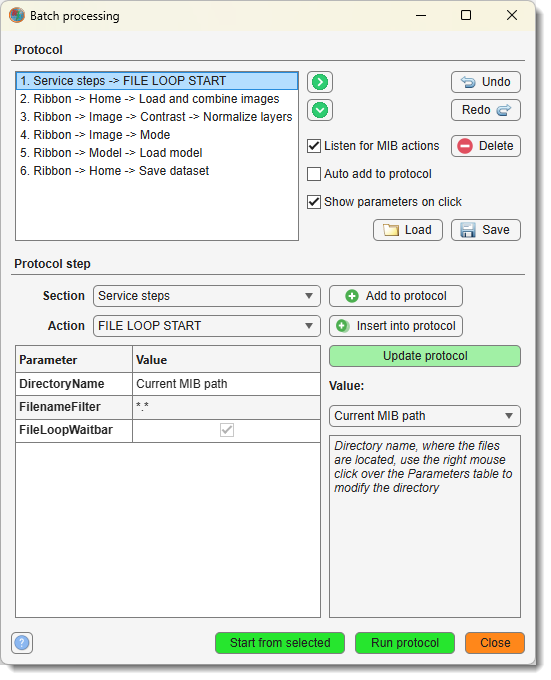Run the whole protocol
The height and width of the screenshot is (680, 551).
(405, 643)
